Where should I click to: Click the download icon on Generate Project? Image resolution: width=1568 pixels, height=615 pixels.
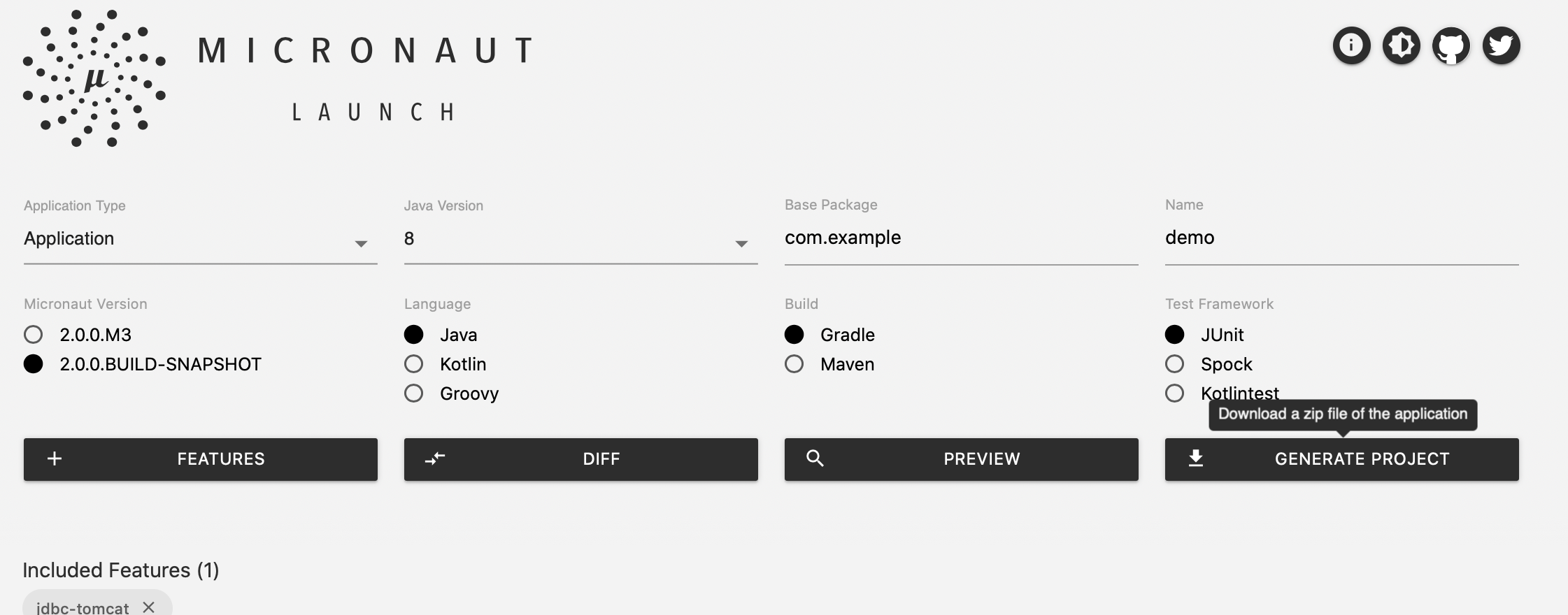pos(1196,459)
